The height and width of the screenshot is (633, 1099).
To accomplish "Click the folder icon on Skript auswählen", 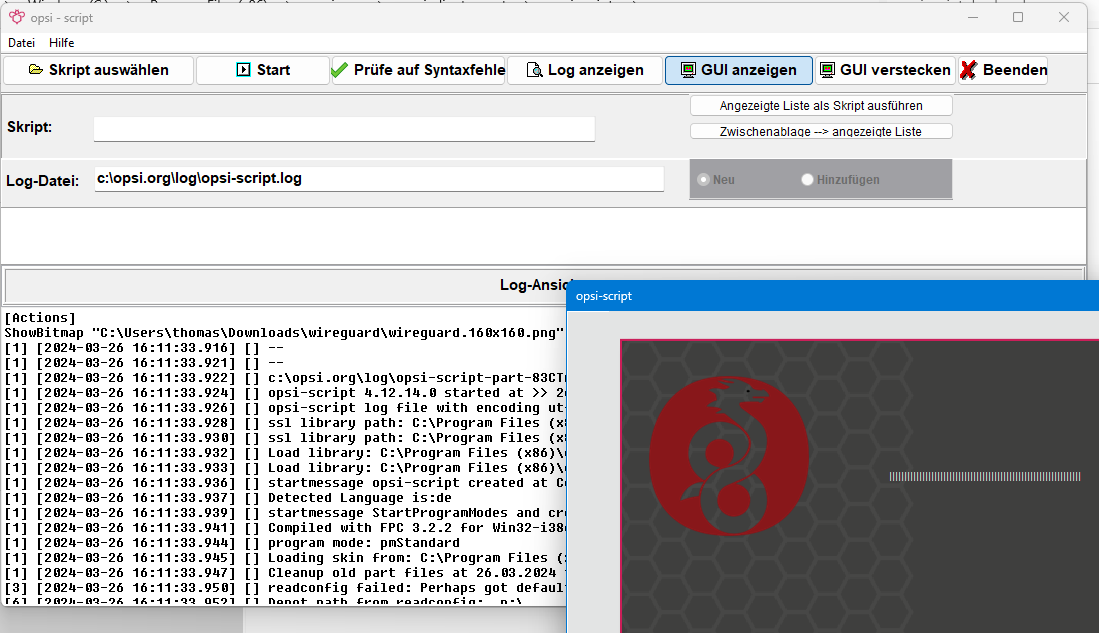I will pyautogui.click(x=36, y=70).
